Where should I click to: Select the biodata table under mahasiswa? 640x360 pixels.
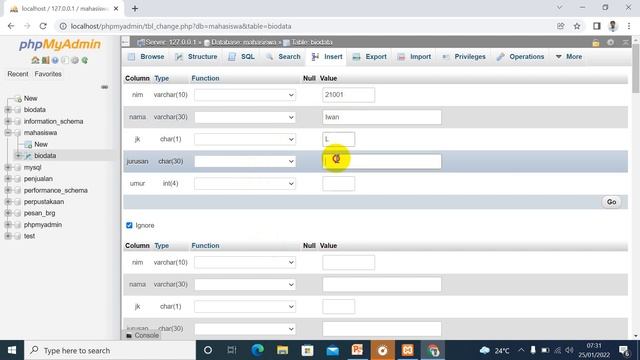point(45,156)
